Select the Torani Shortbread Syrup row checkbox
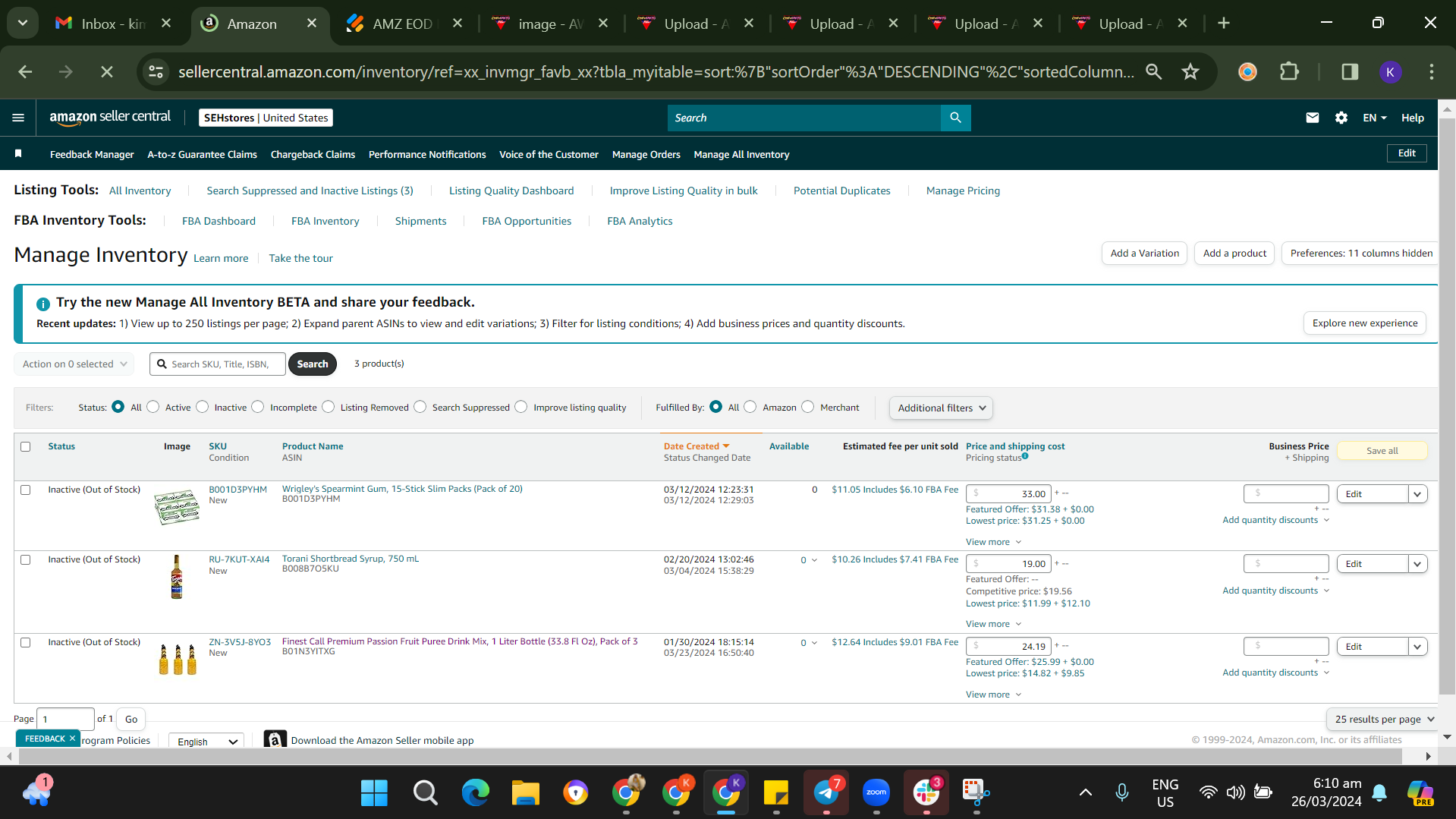1456x819 pixels. coord(26,559)
